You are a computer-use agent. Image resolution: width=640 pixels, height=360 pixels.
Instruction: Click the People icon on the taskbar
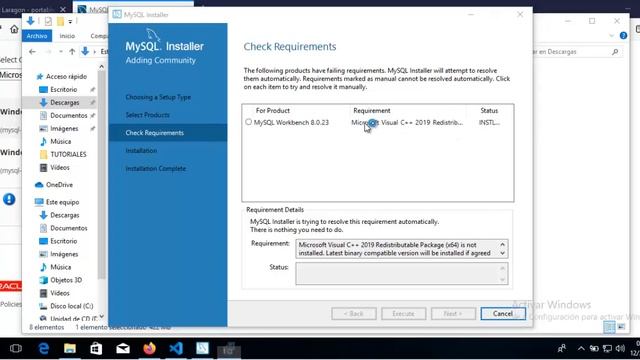562,349
